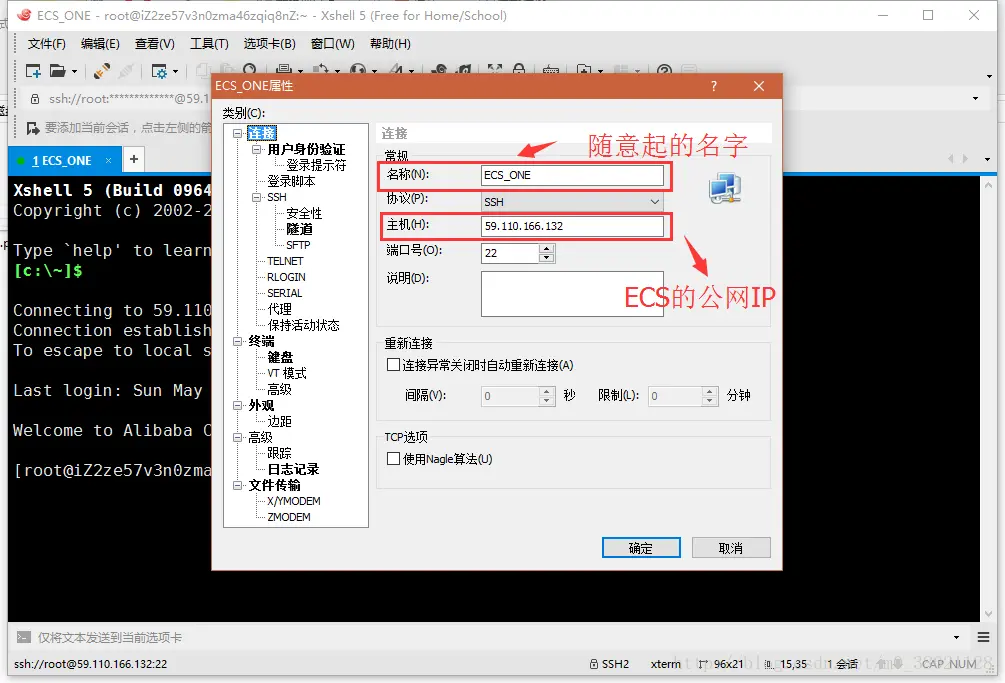Collapse the 终端 tree node
Screen dimensions: 1005x683
click(x=237, y=342)
